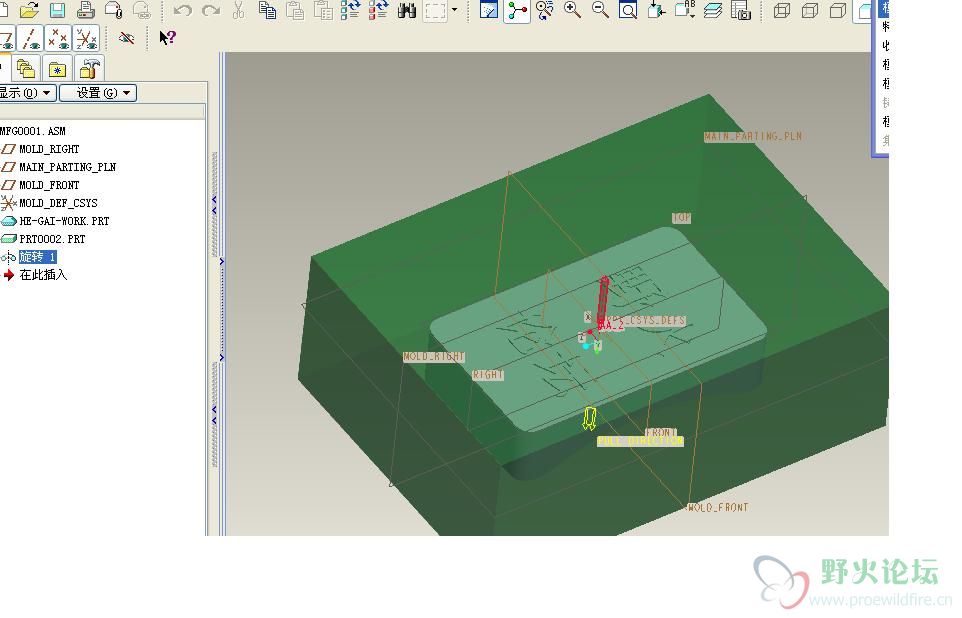Search with the binoculars Find tool
Viewport: 962px width, 618px height.
pos(407,10)
